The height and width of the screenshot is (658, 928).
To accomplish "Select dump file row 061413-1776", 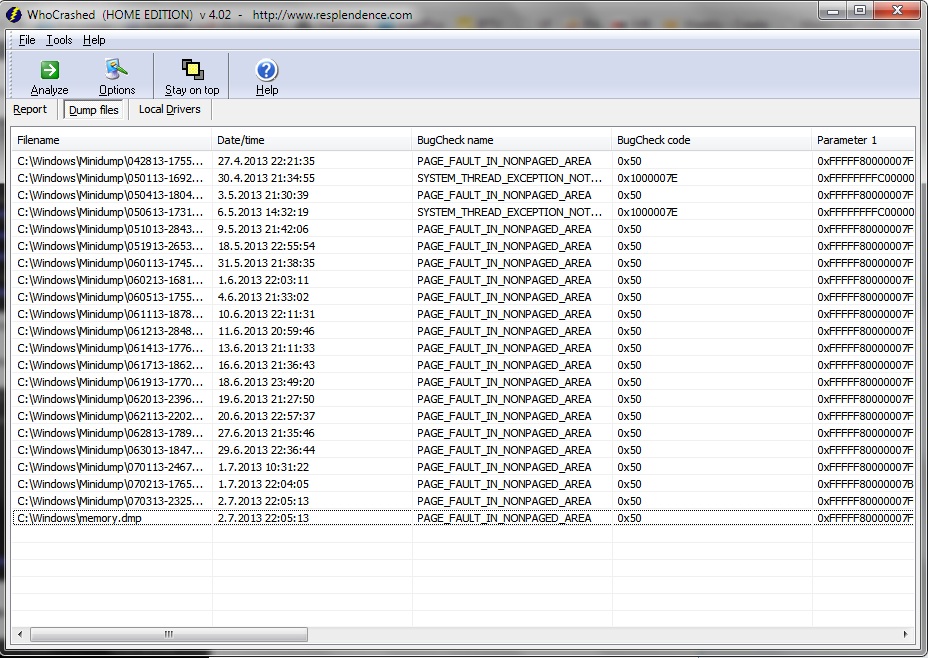I will click(x=463, y=348).
